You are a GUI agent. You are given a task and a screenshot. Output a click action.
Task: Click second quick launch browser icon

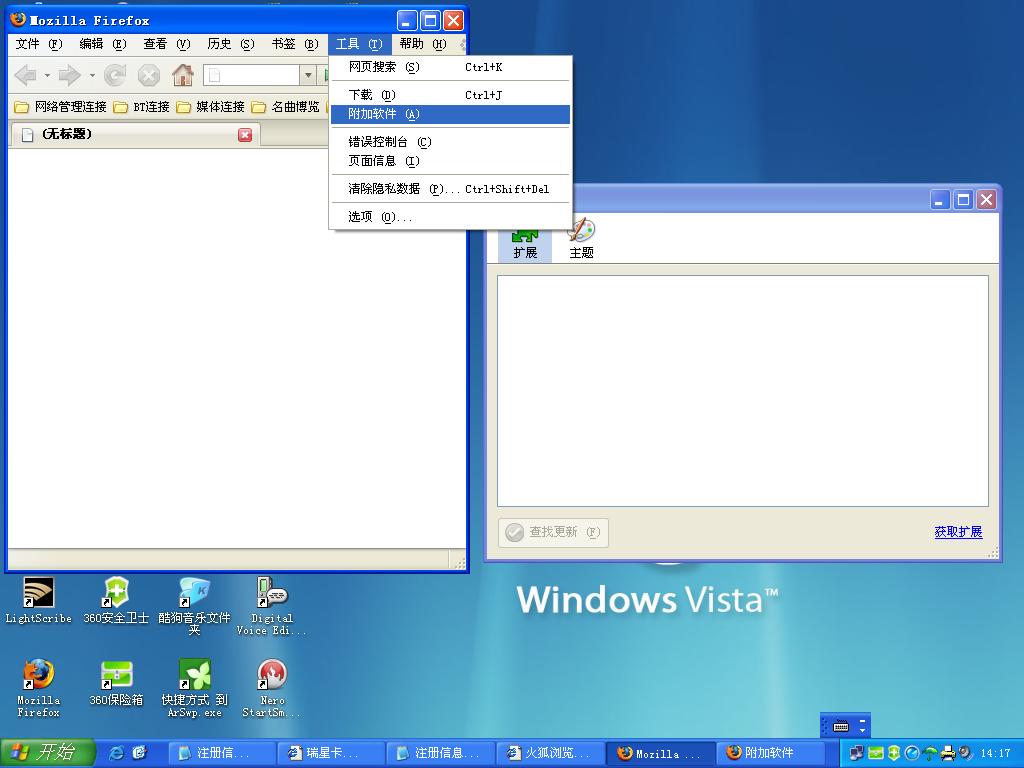(140, 753)
